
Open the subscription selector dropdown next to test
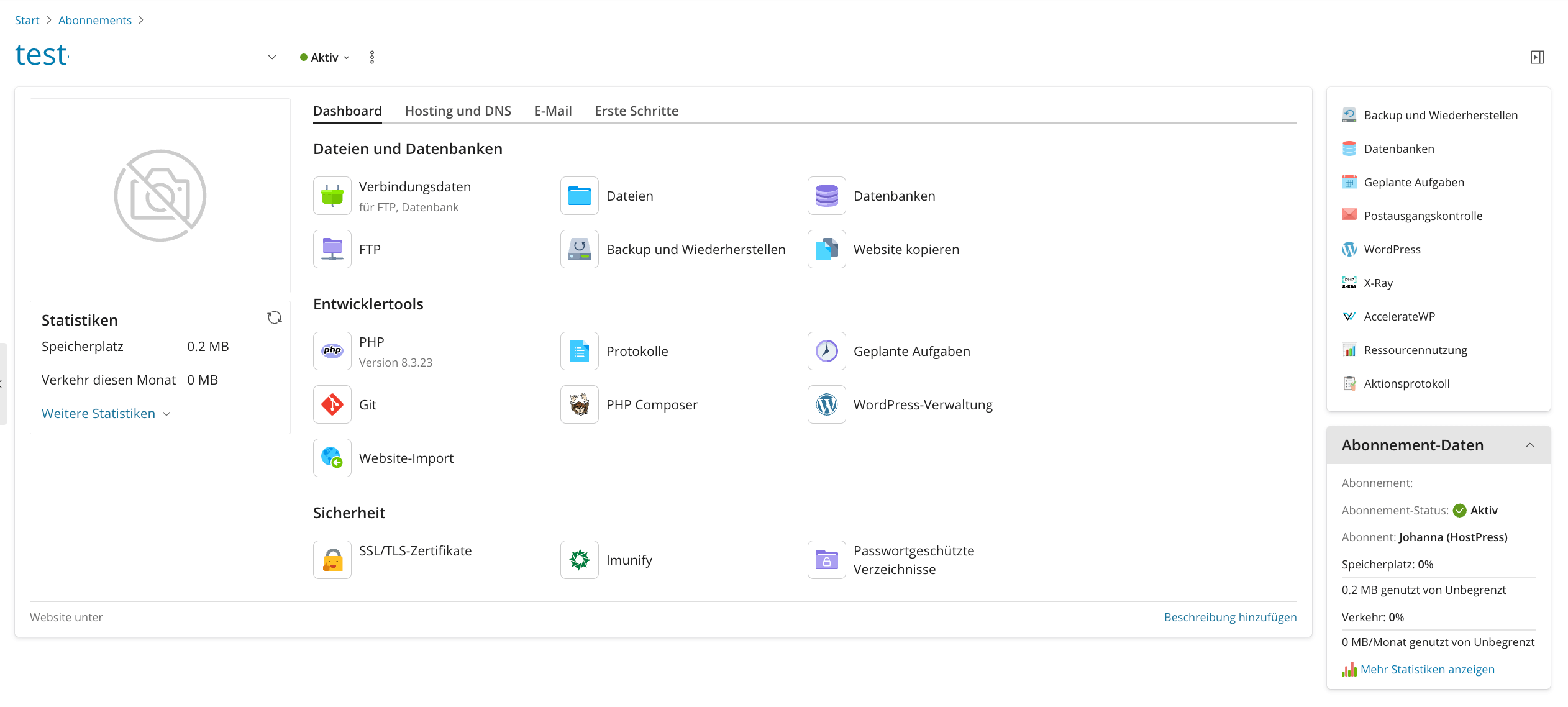[x=271, y=57]
